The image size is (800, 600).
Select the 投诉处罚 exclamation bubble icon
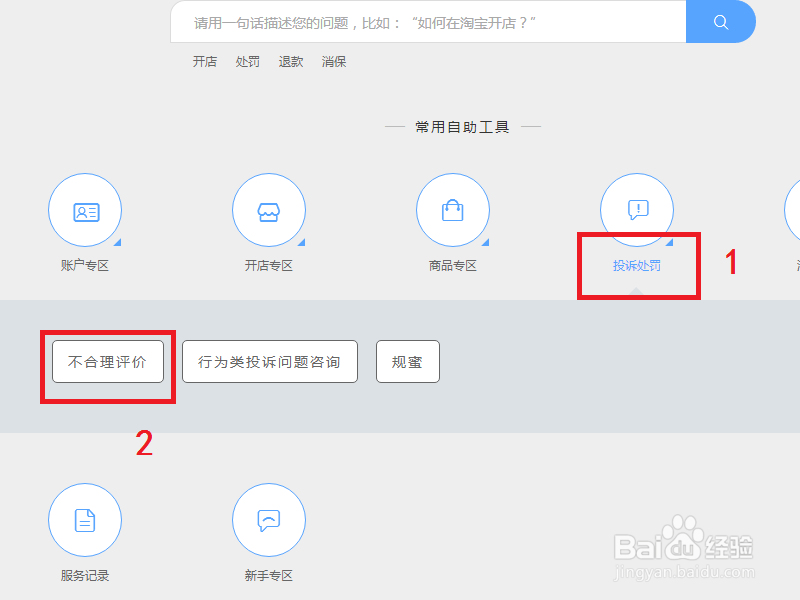(637, 209)
